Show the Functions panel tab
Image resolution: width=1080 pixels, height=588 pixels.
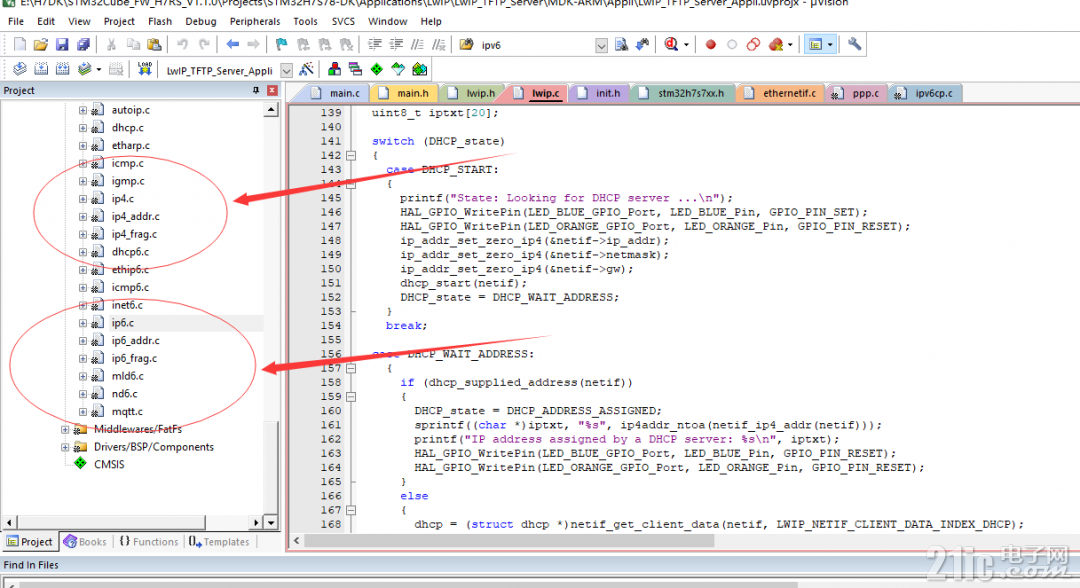[149, 542]
